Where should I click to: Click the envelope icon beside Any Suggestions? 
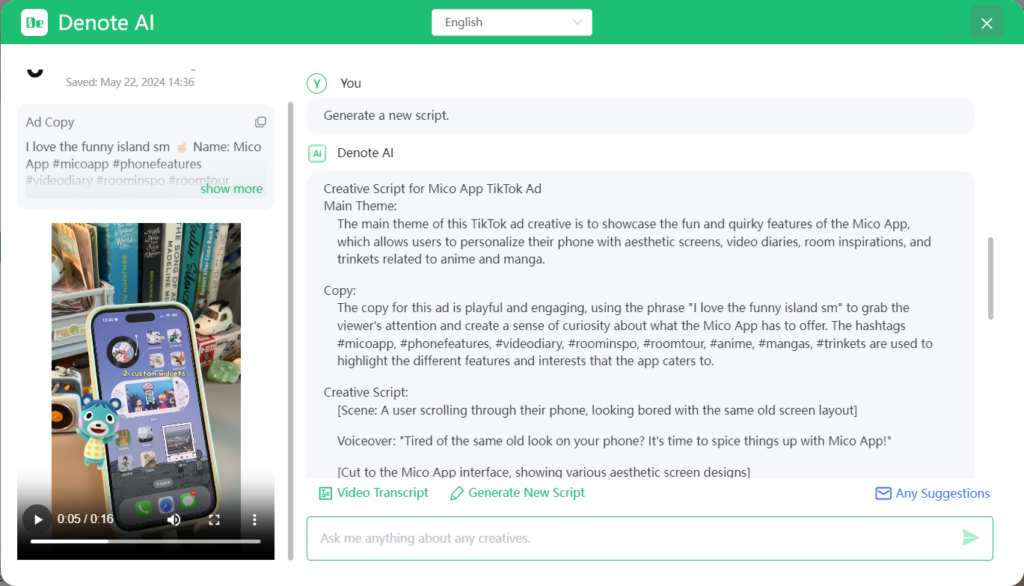882,493
